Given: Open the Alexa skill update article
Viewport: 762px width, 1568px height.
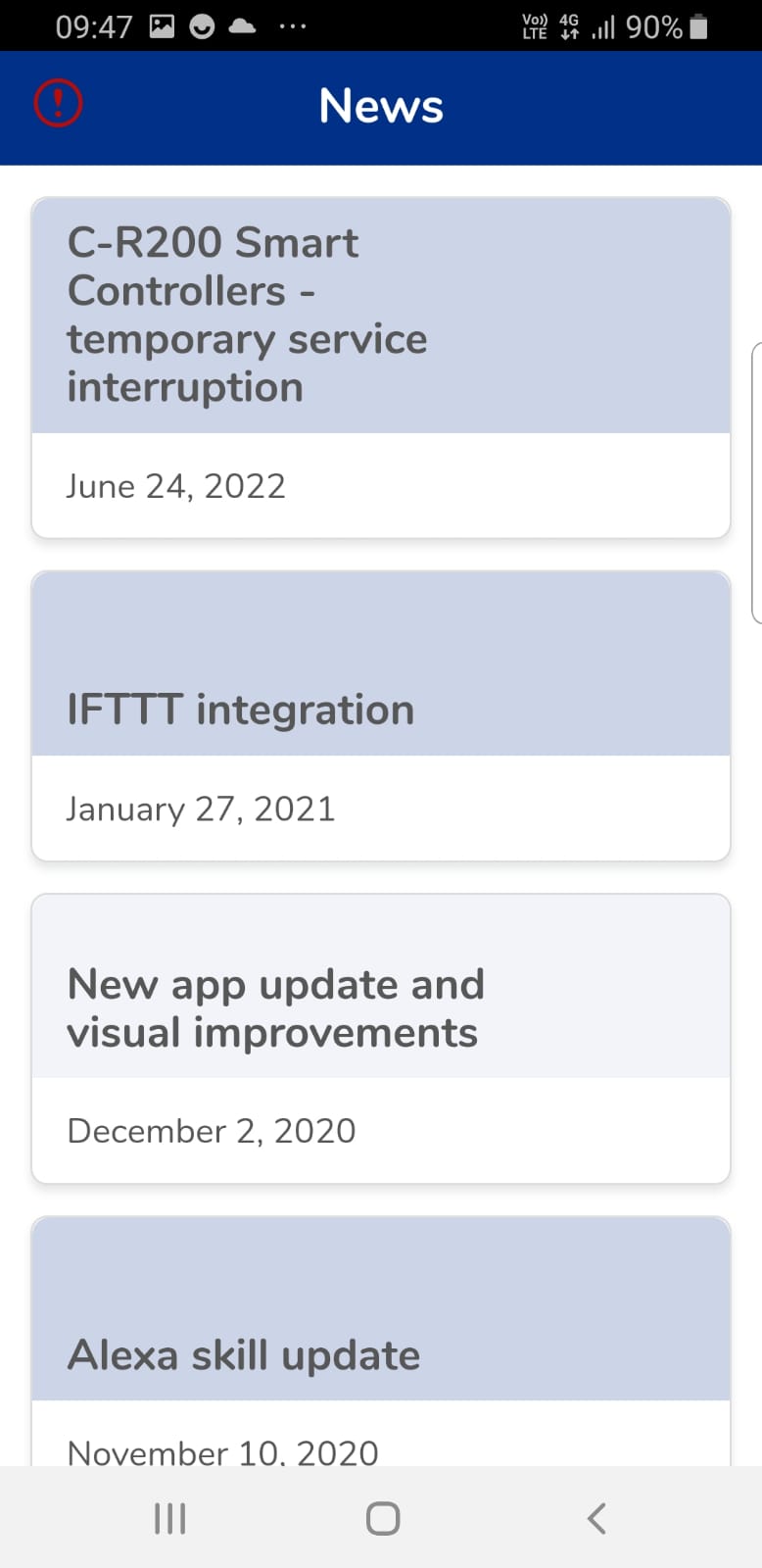Looking at the screenshot, I should 244,1355.
